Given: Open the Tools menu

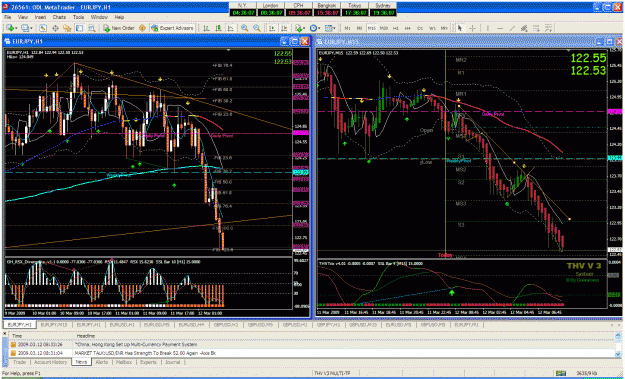Looking at the screenshot, I should (x=79, y=17).
